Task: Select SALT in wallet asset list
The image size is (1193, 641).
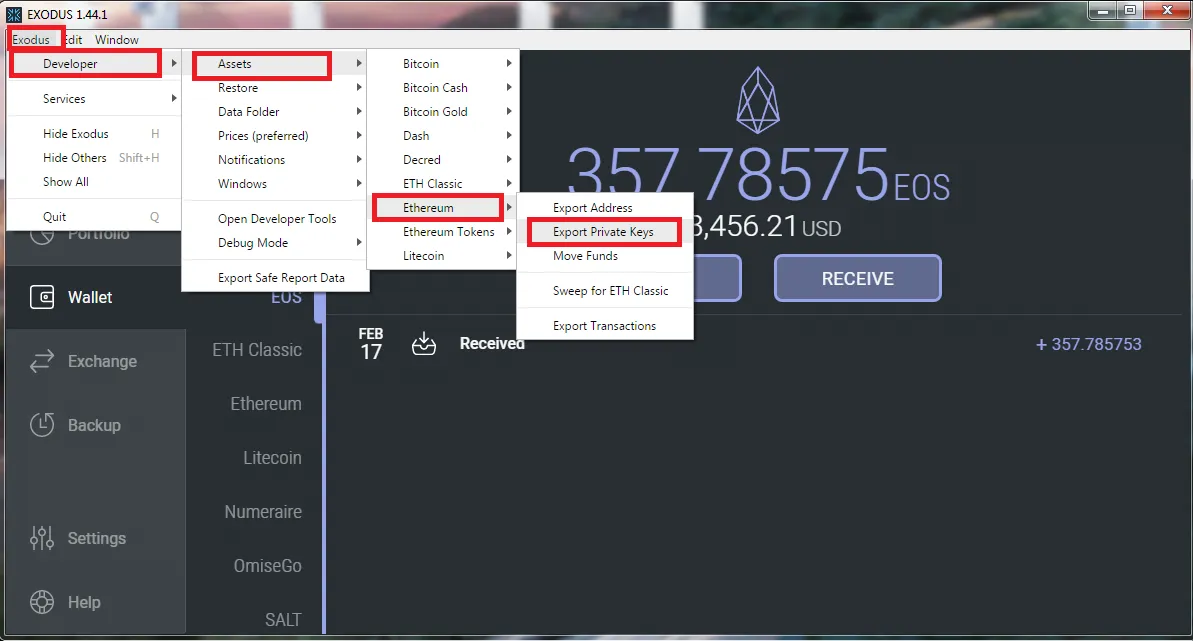Action: pos(283,620)
